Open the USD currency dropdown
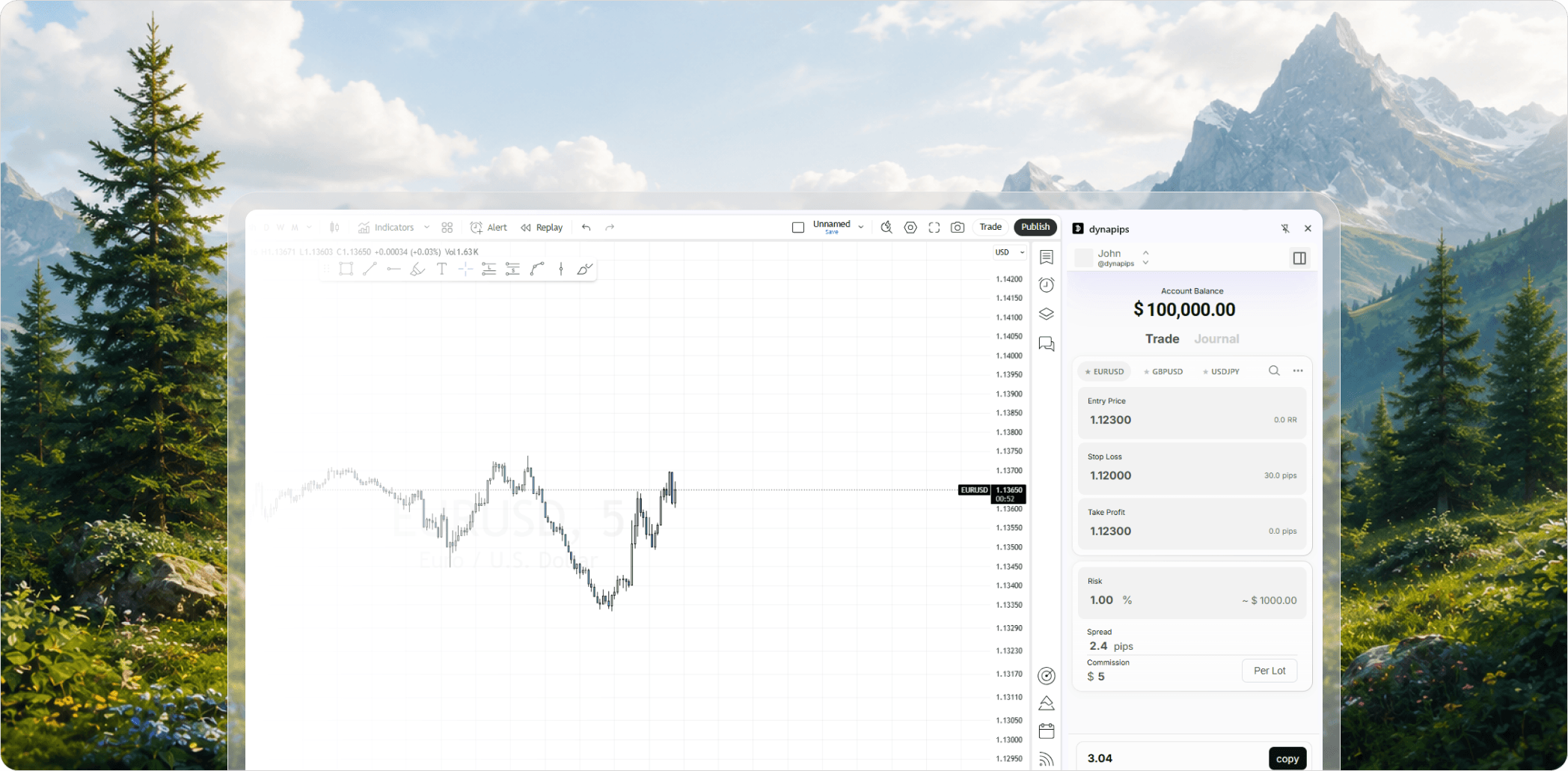Image resolution: width=1568 pixels, height=771 pixels. click(1009, 252)
